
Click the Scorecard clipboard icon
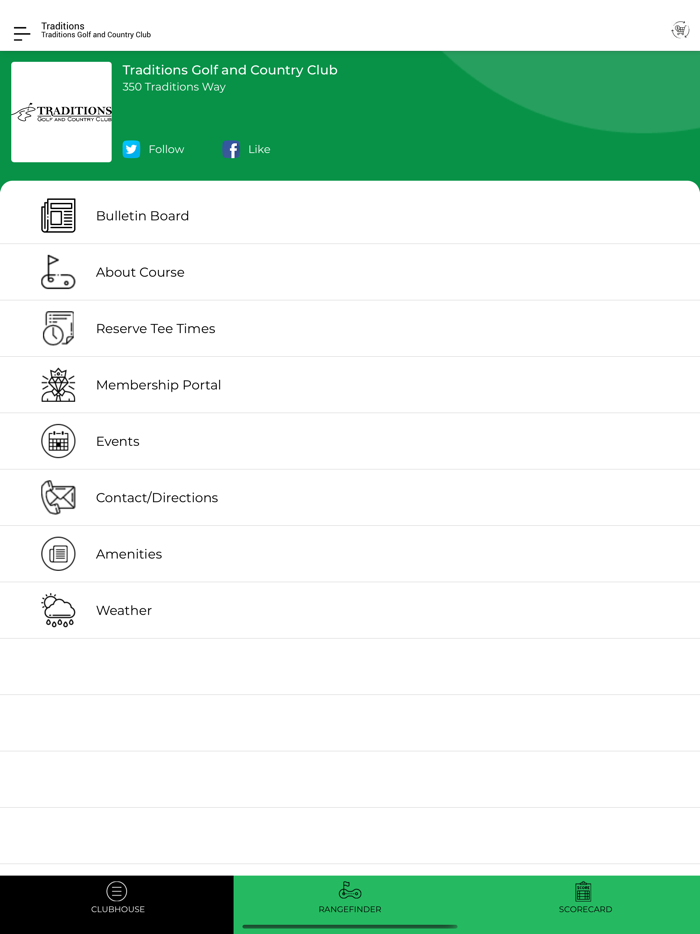[x=583, y=891]
